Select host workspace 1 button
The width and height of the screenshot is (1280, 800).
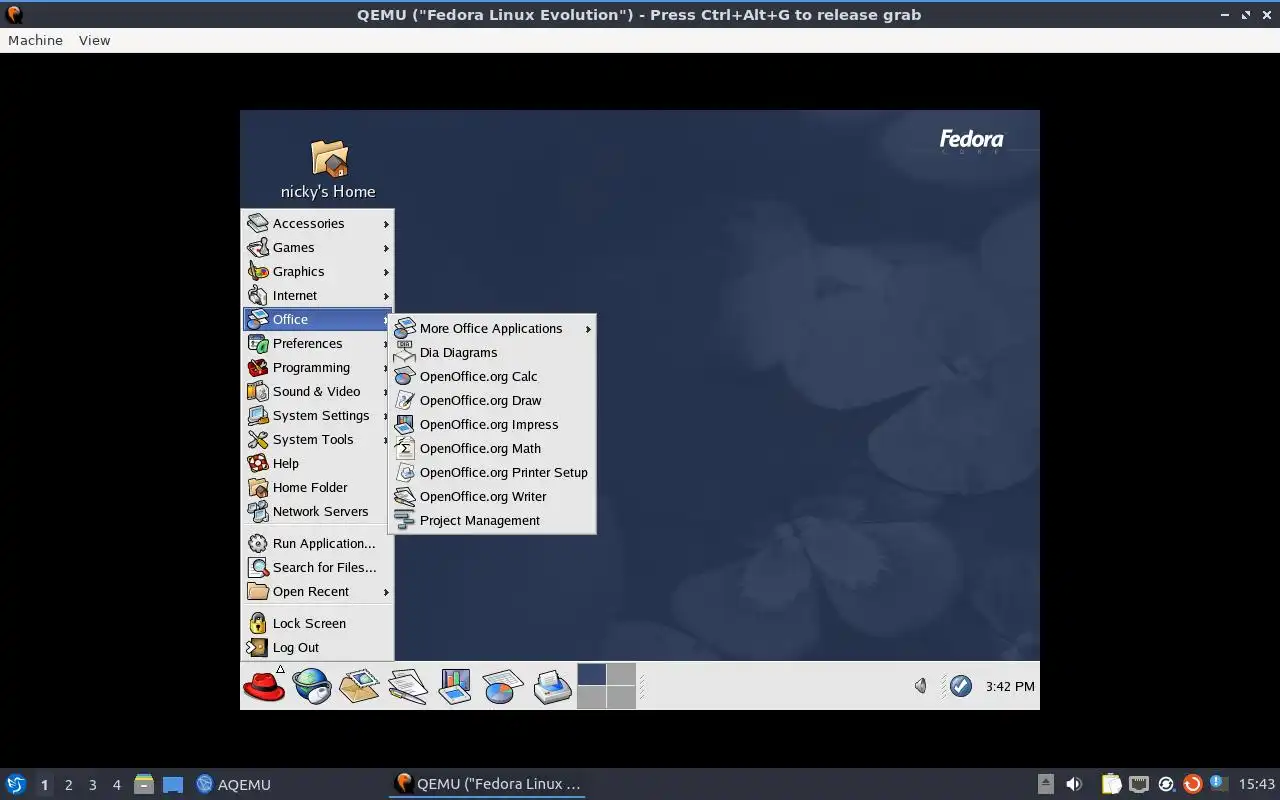44,785
